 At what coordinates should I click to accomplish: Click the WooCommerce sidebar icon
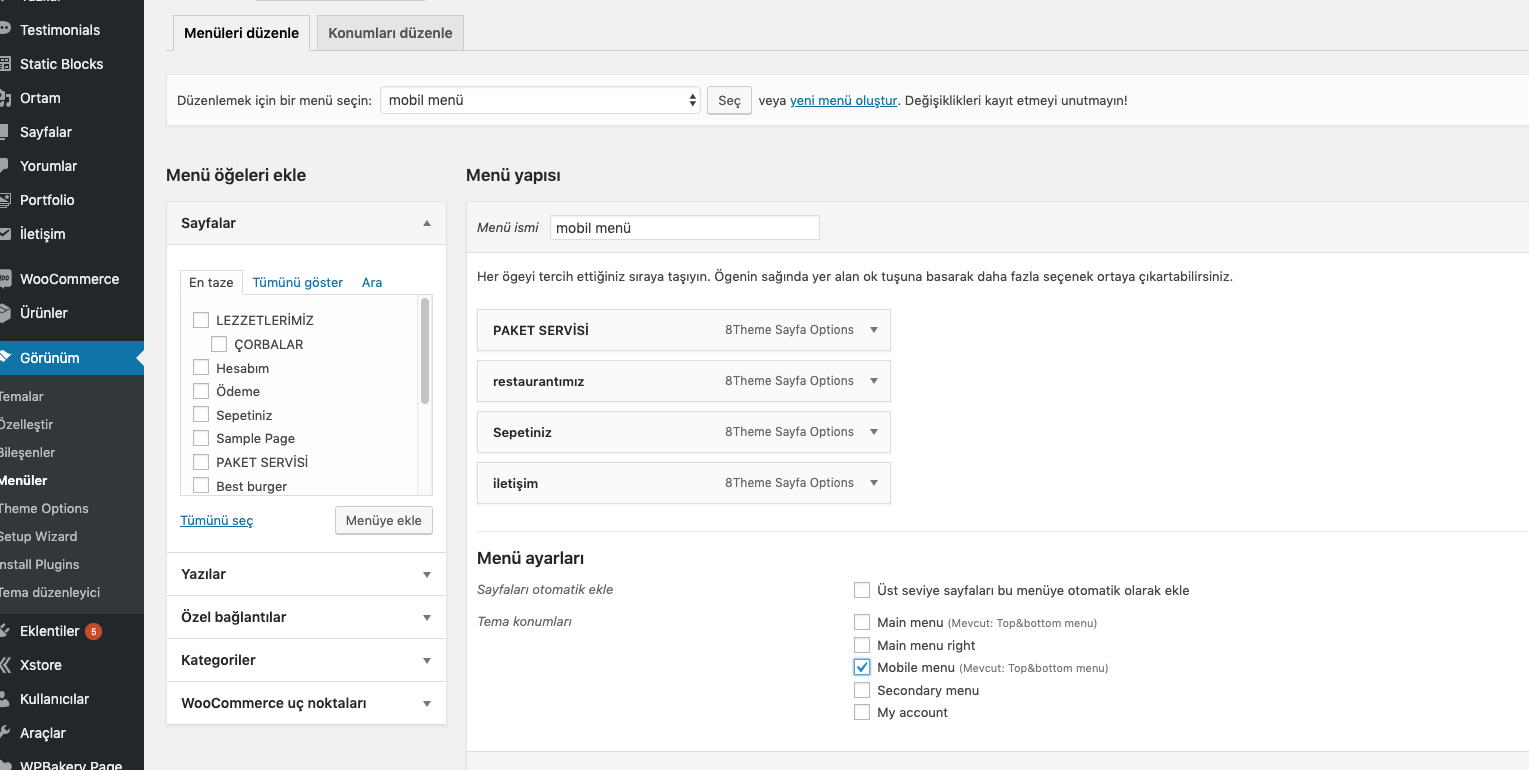click(5, 279)
